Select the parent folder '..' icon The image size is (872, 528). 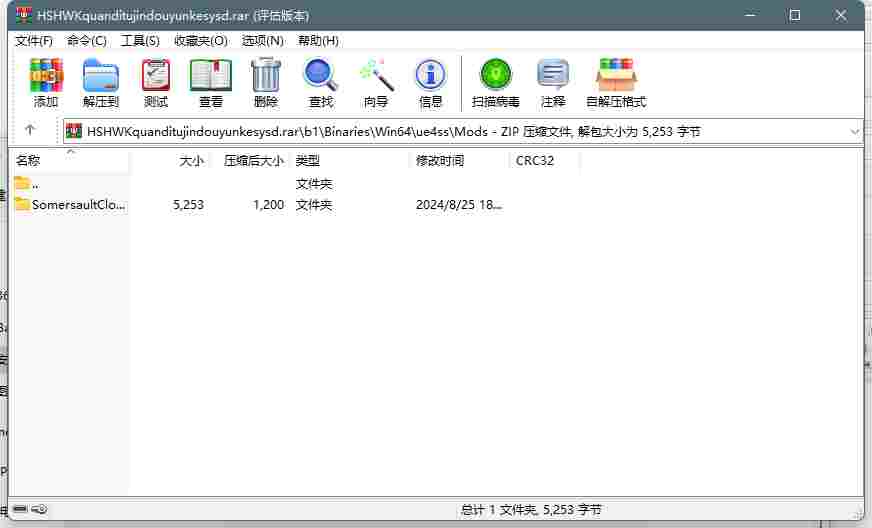22,183
